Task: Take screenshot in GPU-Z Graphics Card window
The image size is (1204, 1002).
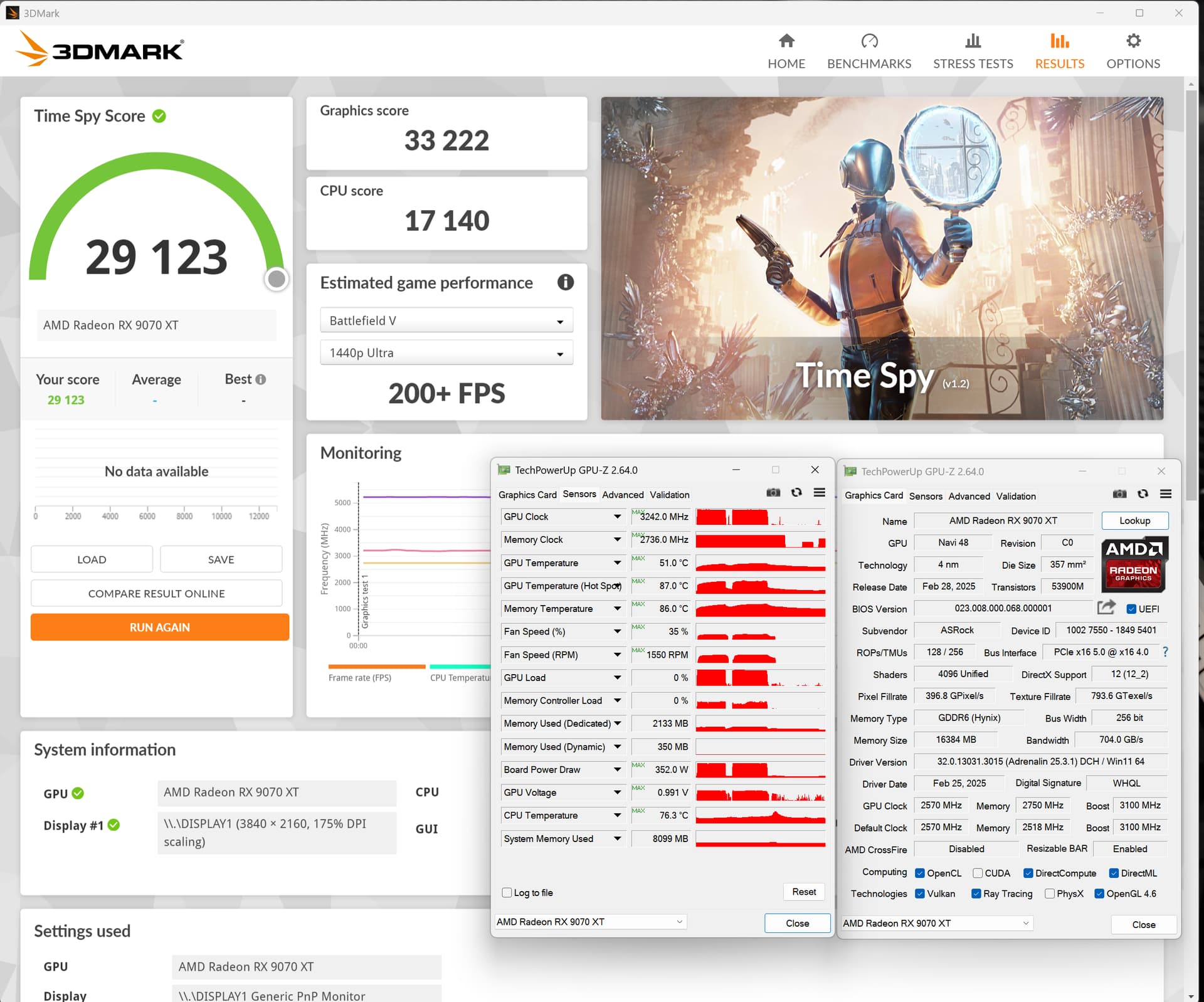Action: (x=1119, y=494)
